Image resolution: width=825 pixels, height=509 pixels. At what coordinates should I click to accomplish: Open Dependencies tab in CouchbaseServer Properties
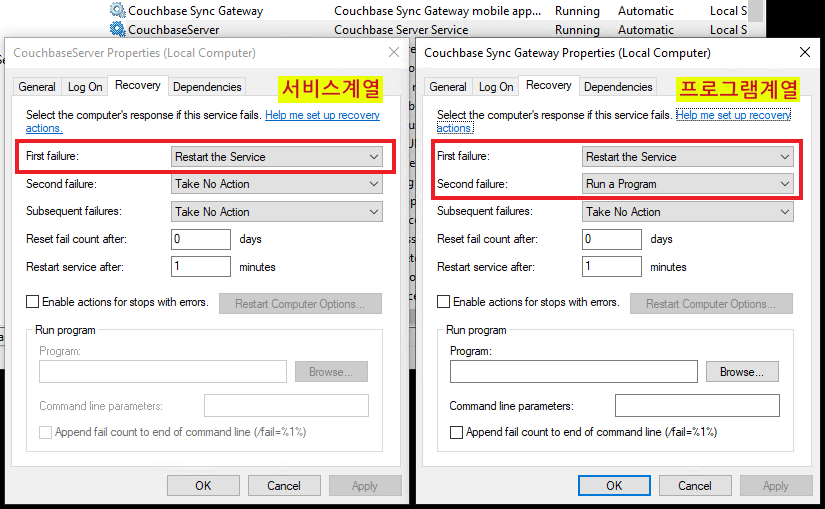(x=207, y=87)
